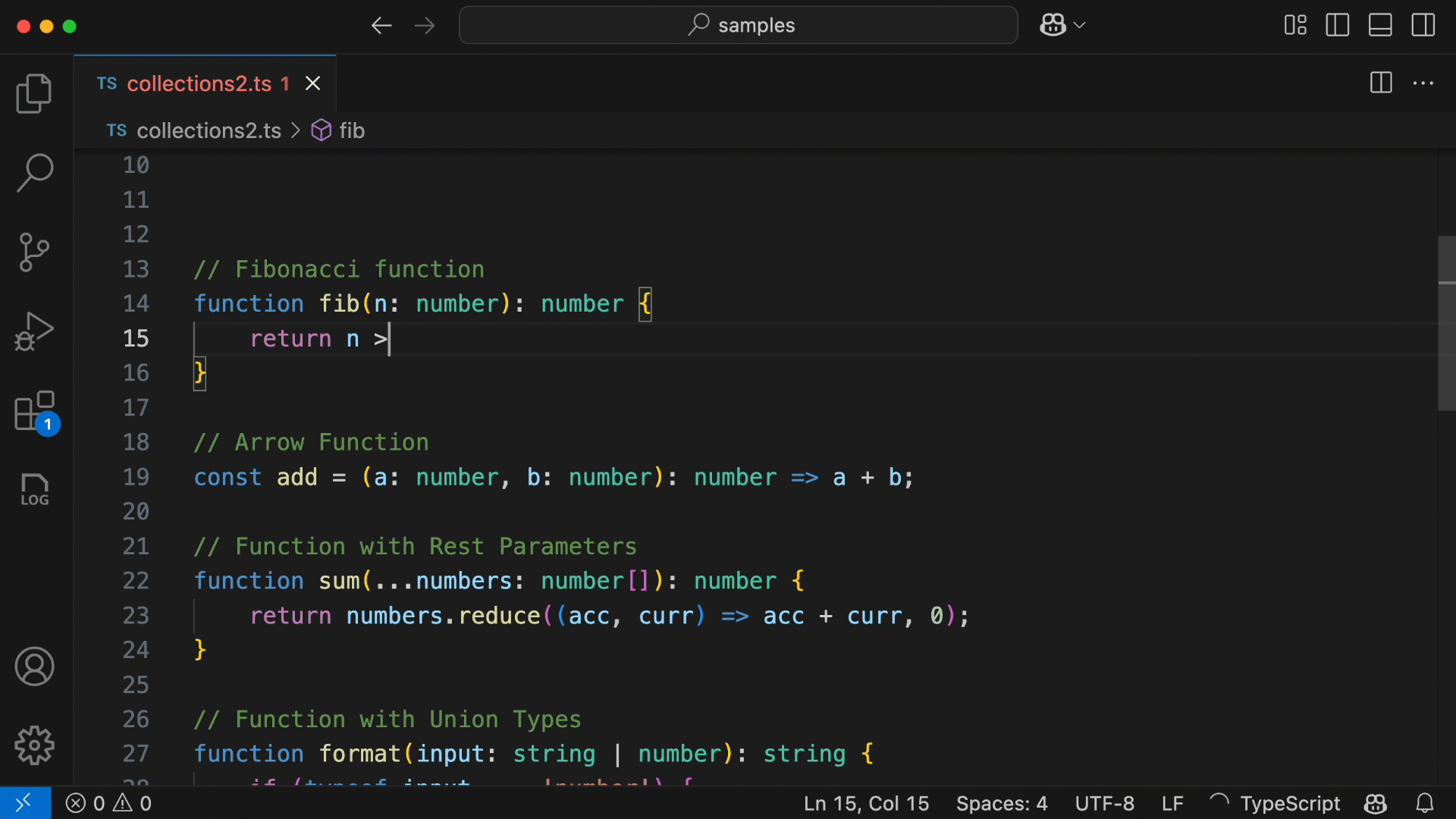This screenshot has width=1456, height=819.
Task: Expand the breadcrumb fib function dropdown
Action: [351, 131]
